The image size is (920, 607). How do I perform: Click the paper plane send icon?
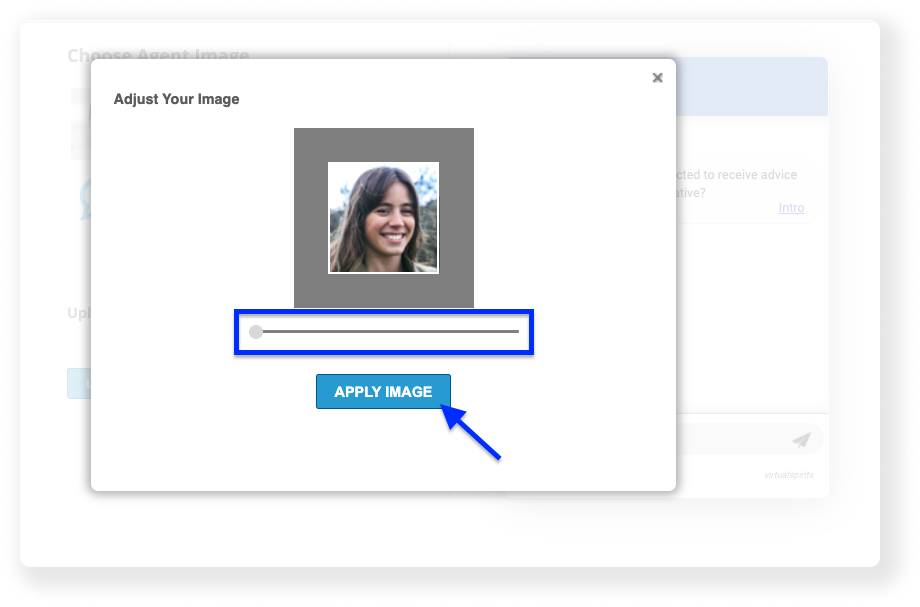coord(801,440)
